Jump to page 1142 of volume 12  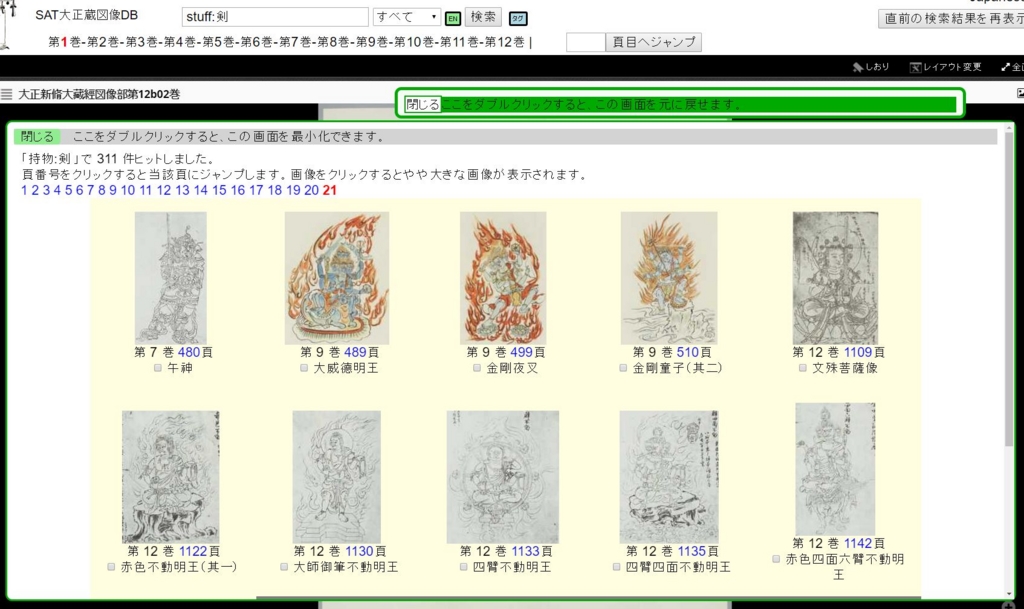pos(858,544)
